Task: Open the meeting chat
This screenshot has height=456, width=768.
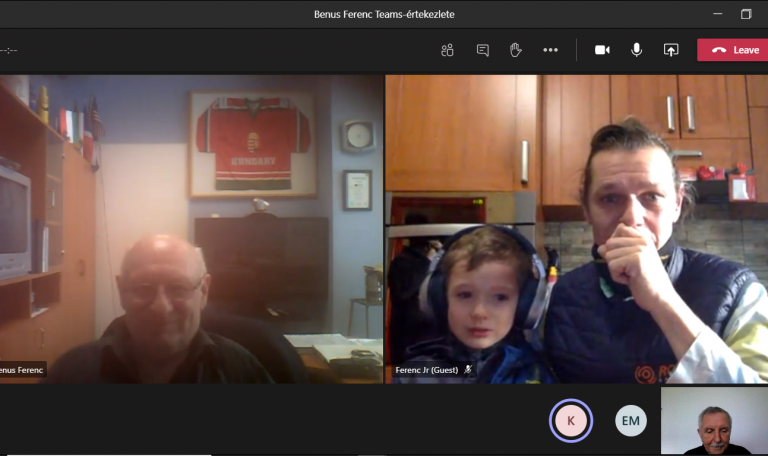Action: coord(482,50)
